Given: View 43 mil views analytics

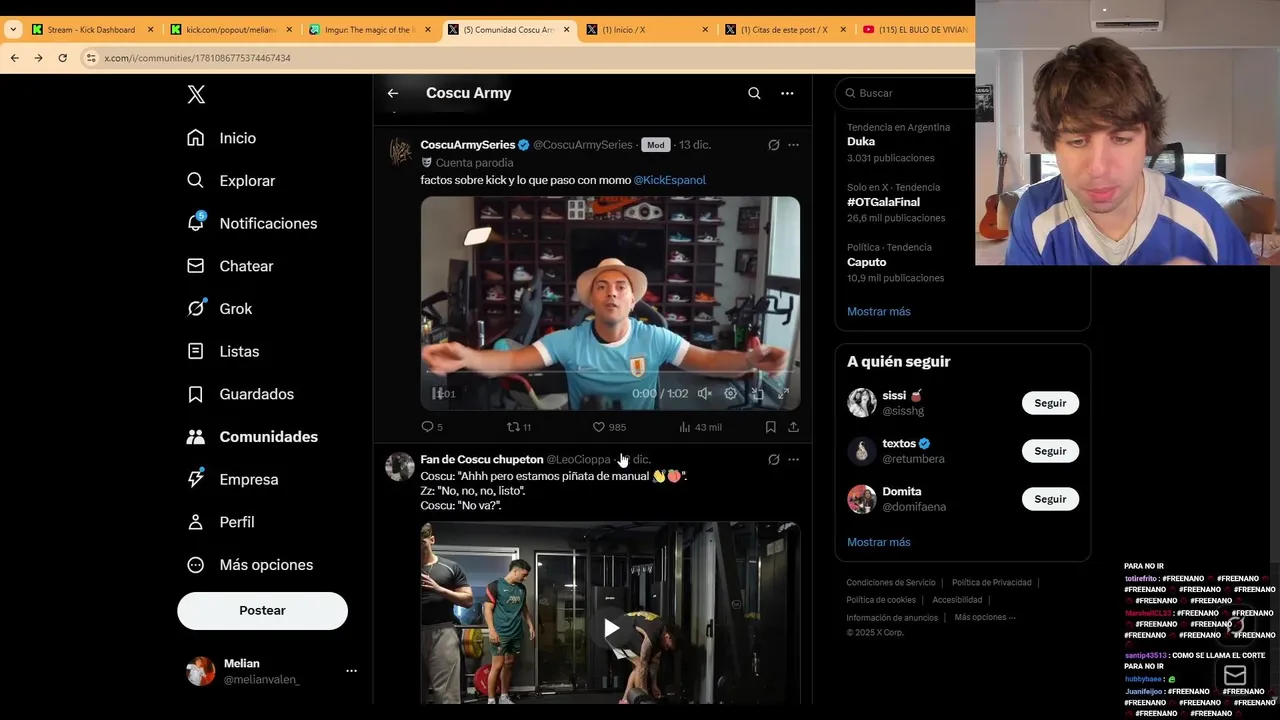Looking at the screenshot, I should pos(700,427).
